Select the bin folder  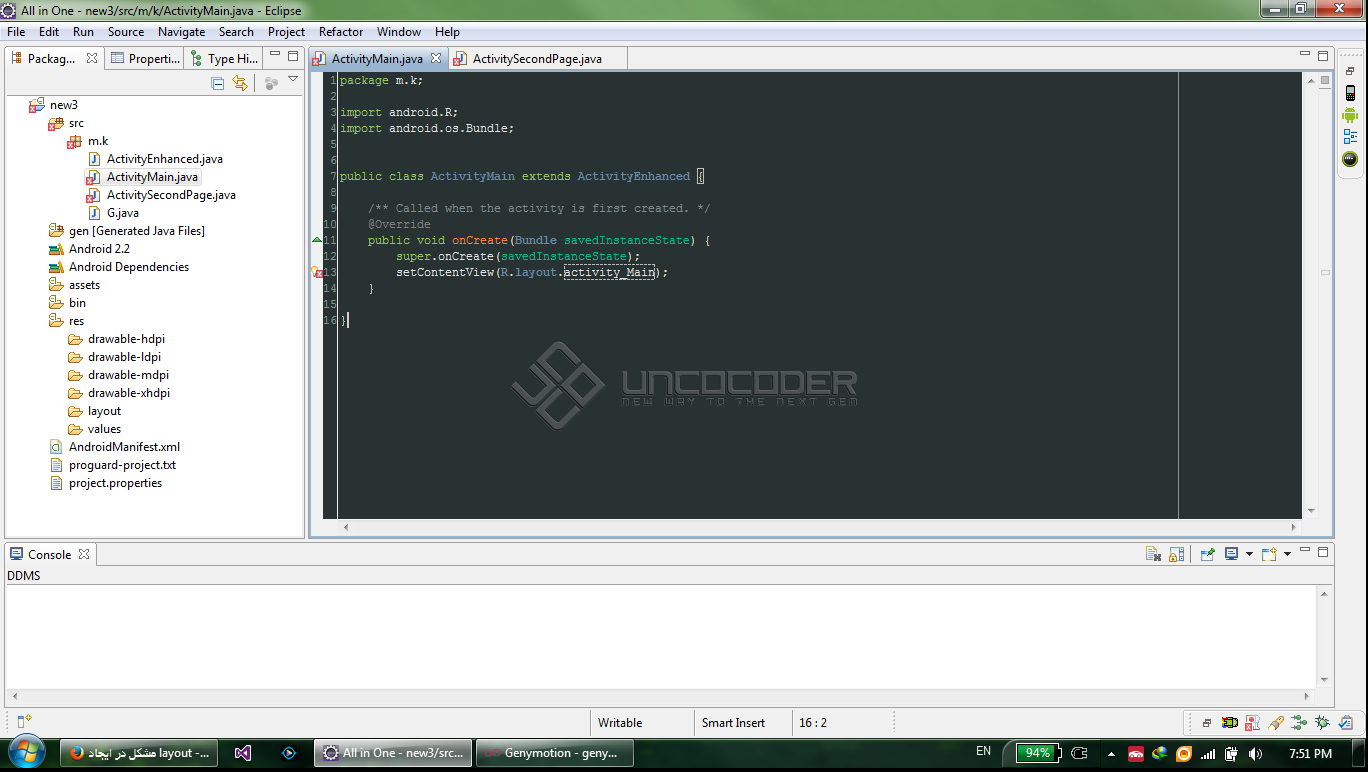68,303
